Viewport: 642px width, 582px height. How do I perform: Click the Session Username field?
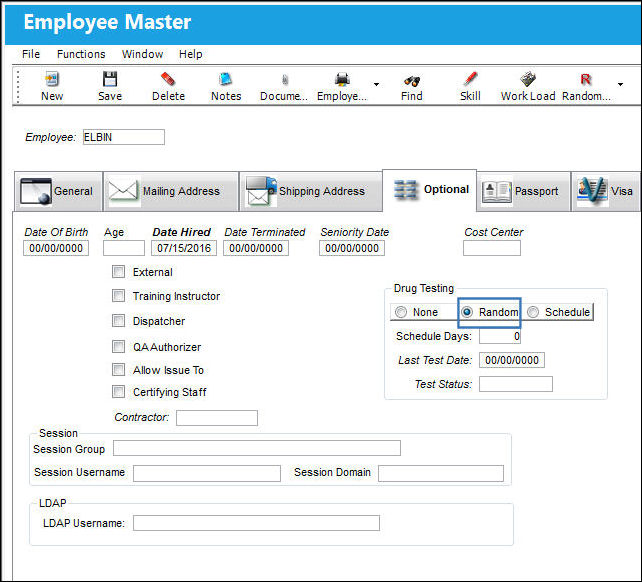[207, 473]
